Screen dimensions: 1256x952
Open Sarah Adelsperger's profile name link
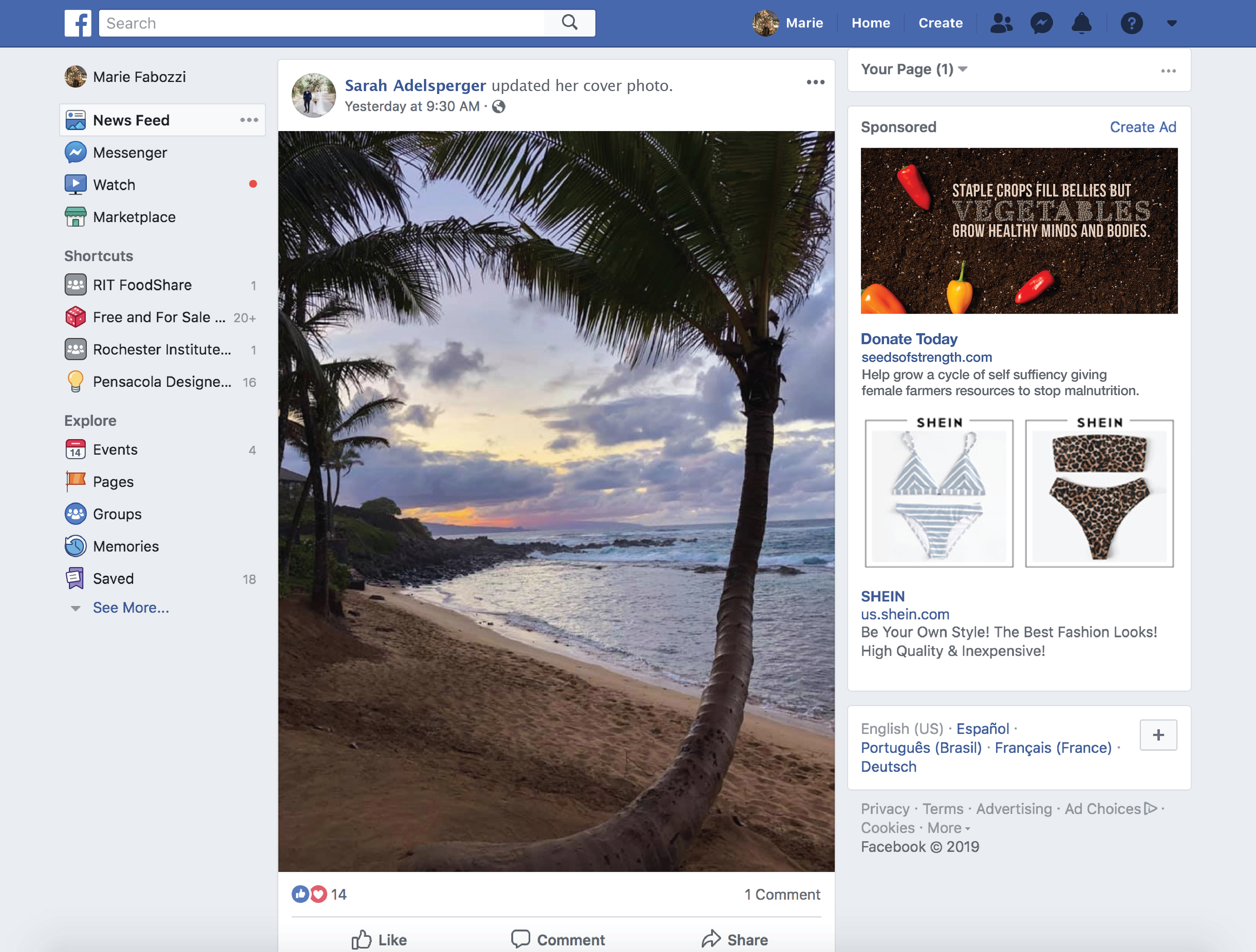pyautogui.click(x=415, y=85)
